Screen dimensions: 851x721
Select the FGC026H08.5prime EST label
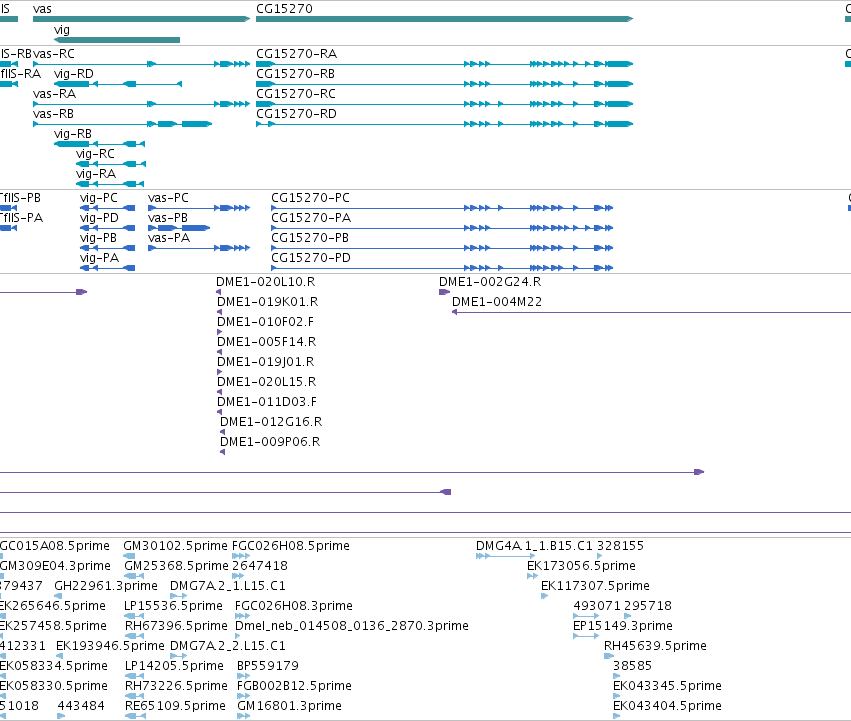291,546
